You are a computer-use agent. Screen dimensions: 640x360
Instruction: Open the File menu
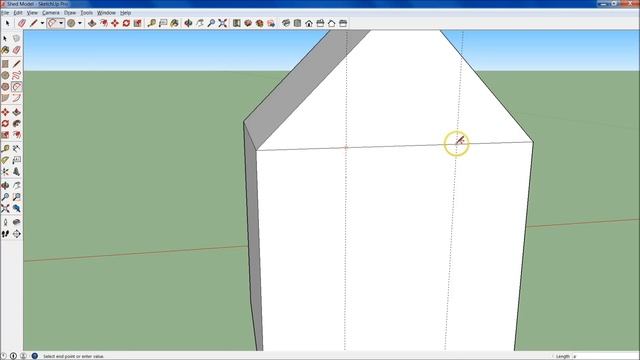(5, 13)
